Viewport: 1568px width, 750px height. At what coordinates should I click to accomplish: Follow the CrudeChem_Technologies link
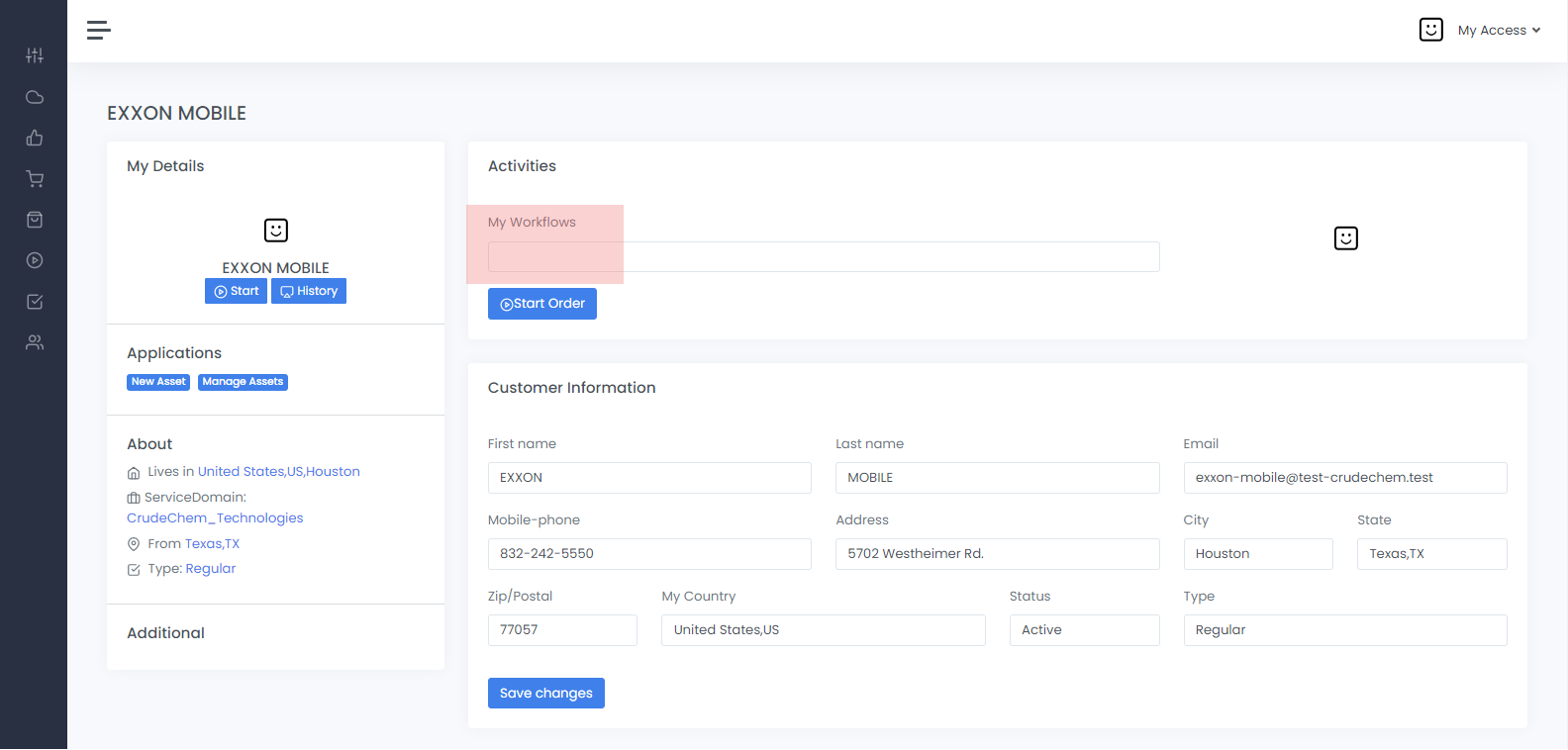215,517
